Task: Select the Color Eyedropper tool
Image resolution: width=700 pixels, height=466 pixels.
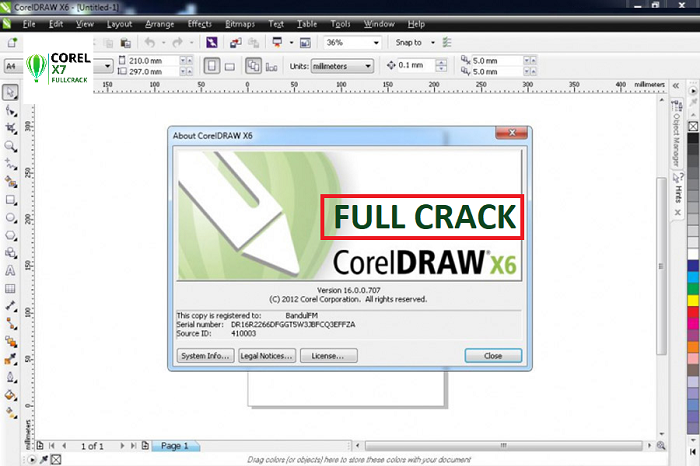Action: click(x=11, y=359)
